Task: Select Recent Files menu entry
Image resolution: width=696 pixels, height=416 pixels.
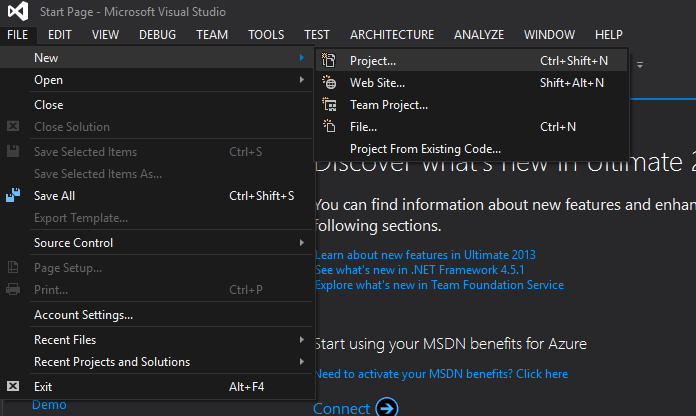Action: click(x=157, y=340)
